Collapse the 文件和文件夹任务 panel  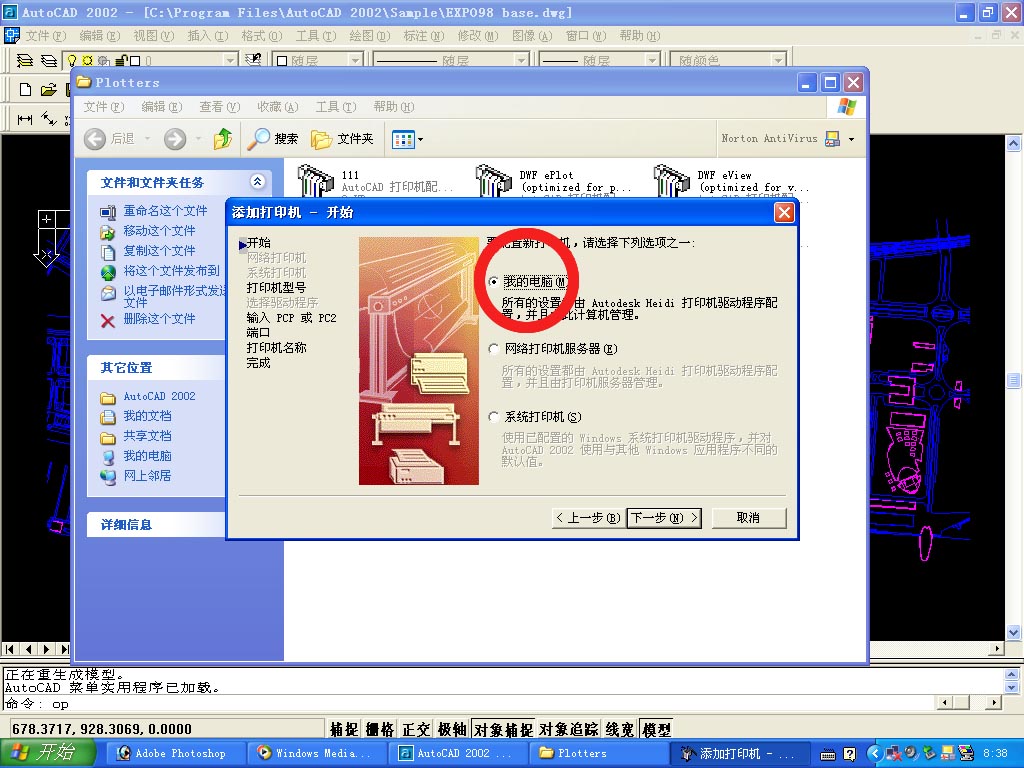coord(257,182)
